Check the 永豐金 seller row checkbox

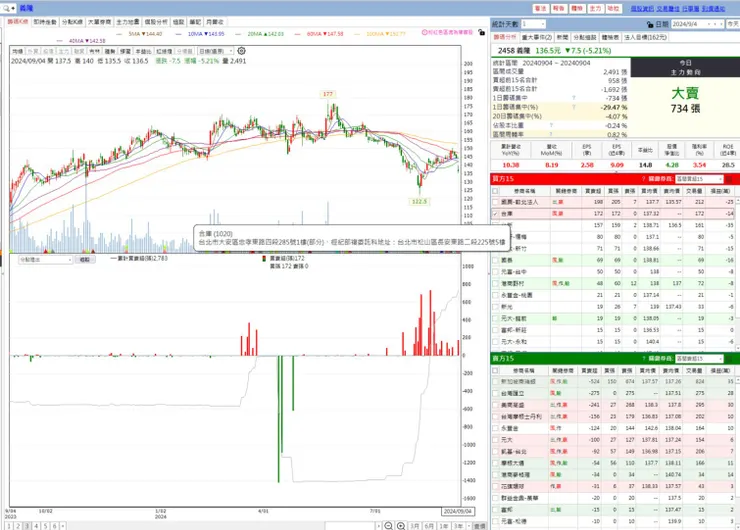pyautogui.click(x=495, y=428)
